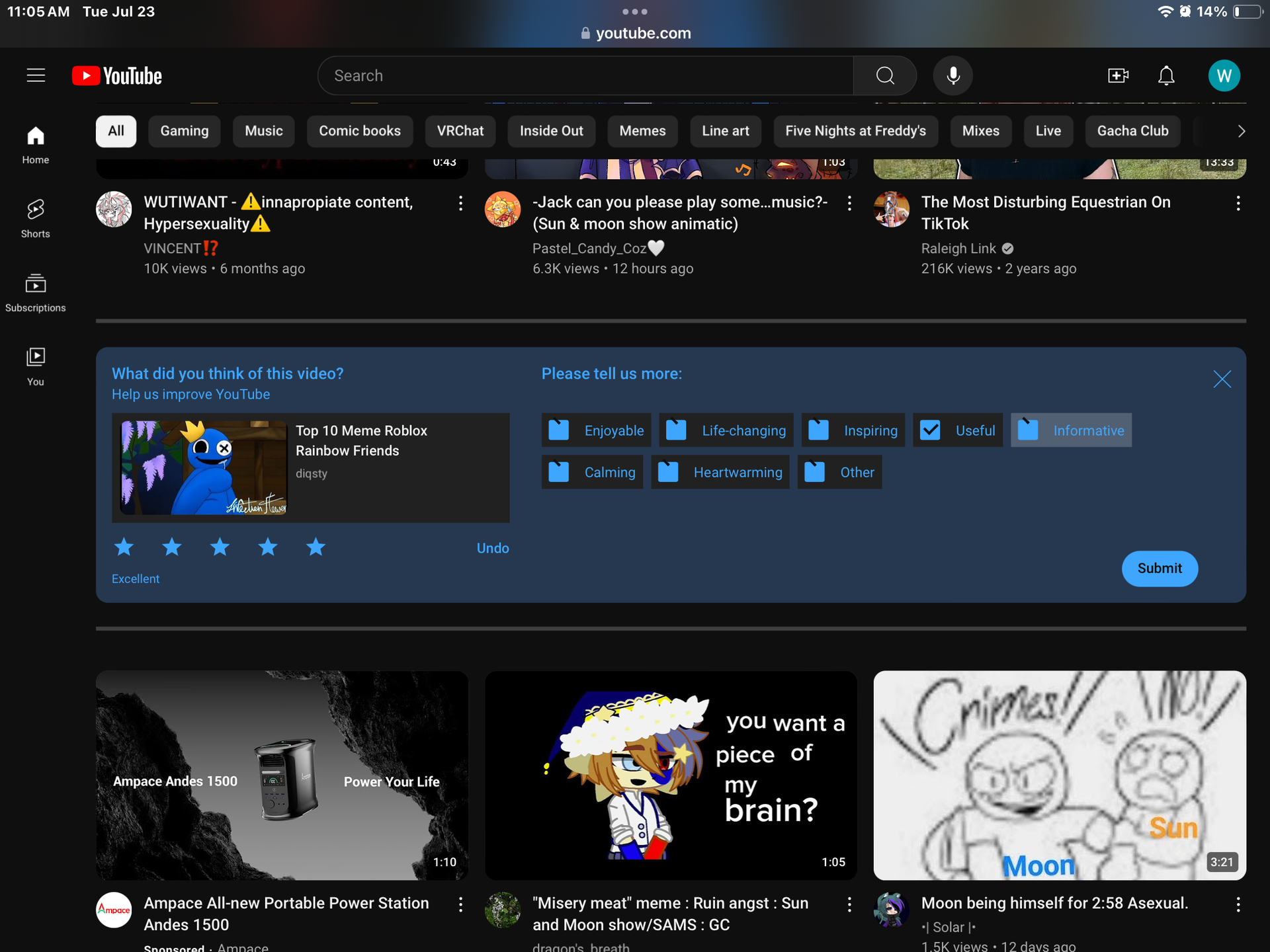Set rating to three stars
Viewport: 1270px width, 952px height.
tap(220, 547)
